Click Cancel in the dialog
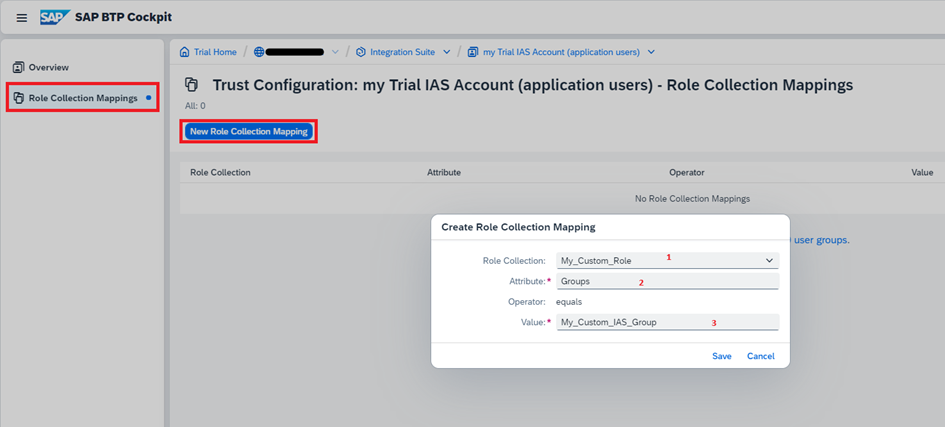The width and height of the screenshot is (945, 427). (761, 356)
